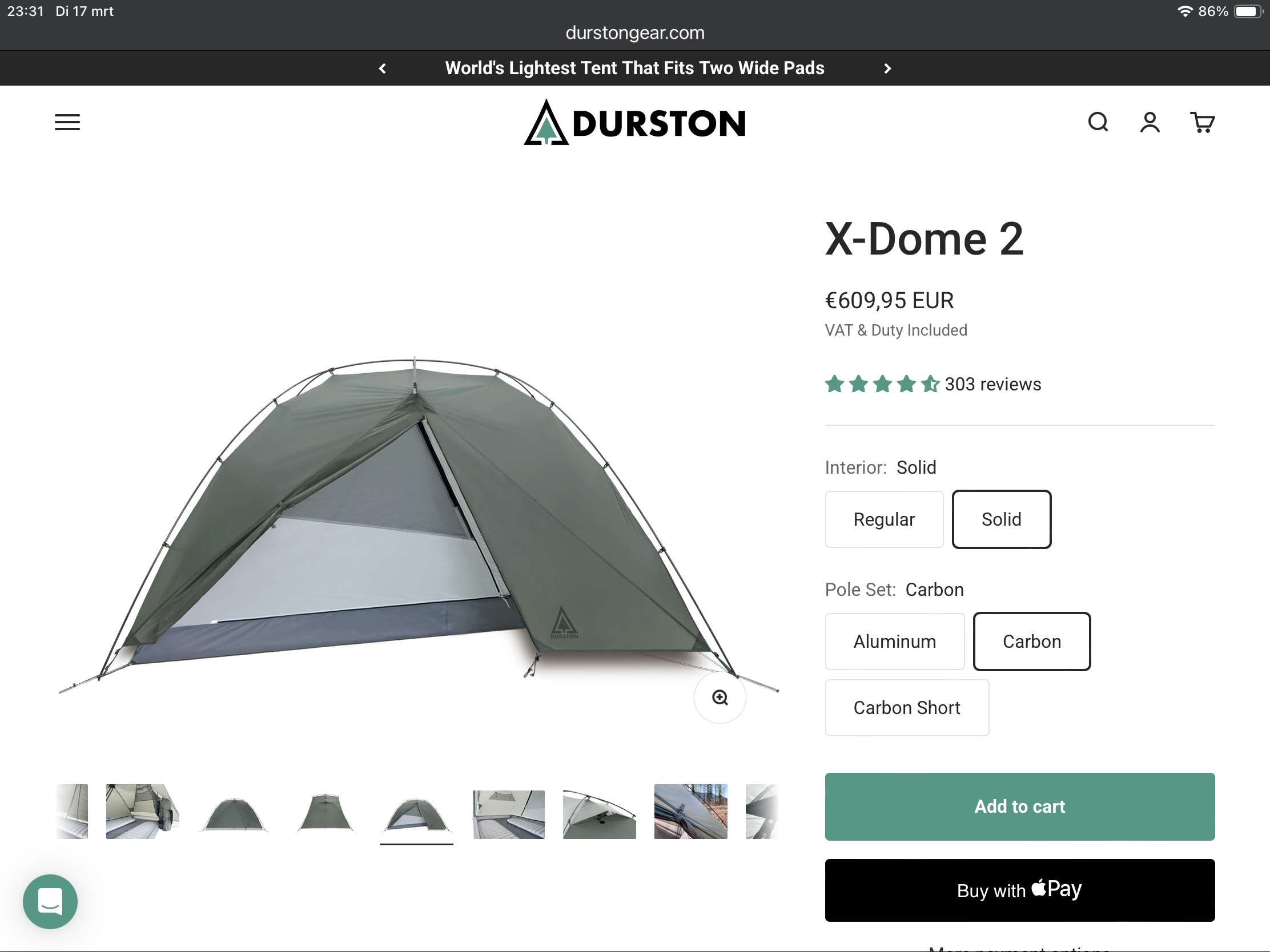Image resolution: width=1270 pixels, height=952 pixels.
Task: Open the 303 reviews link
Action: (x=992, y=384)
